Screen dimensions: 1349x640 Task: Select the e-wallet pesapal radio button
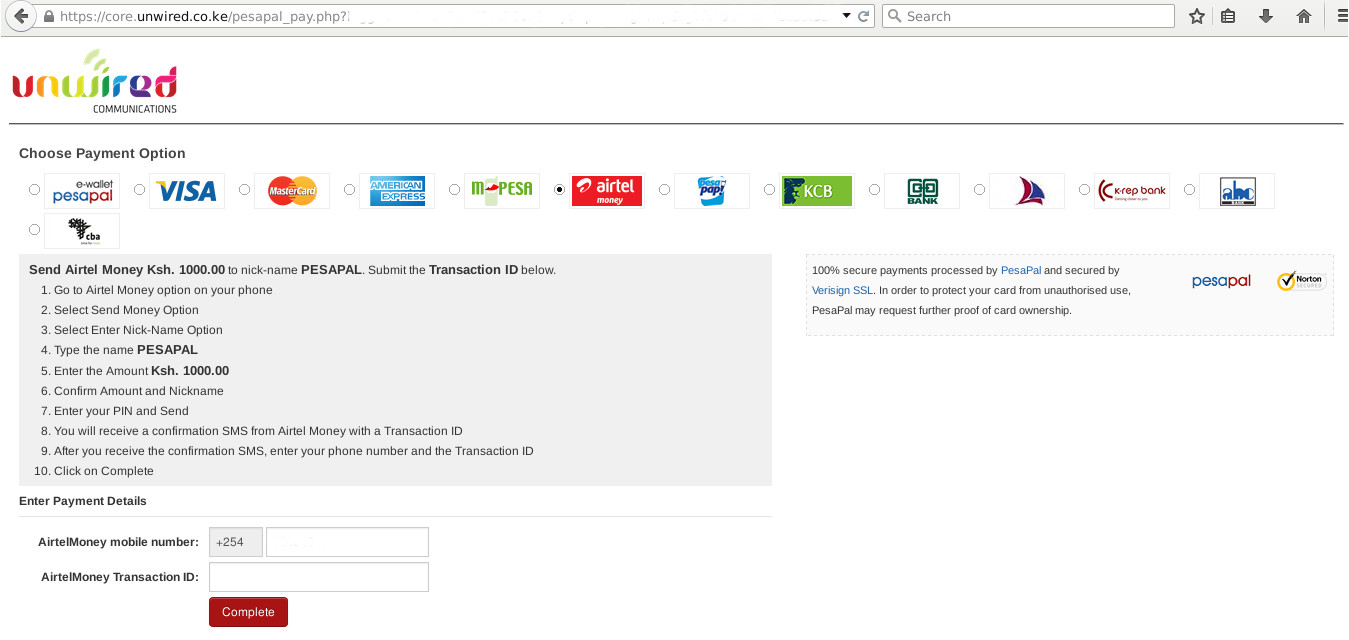[35, 189]
